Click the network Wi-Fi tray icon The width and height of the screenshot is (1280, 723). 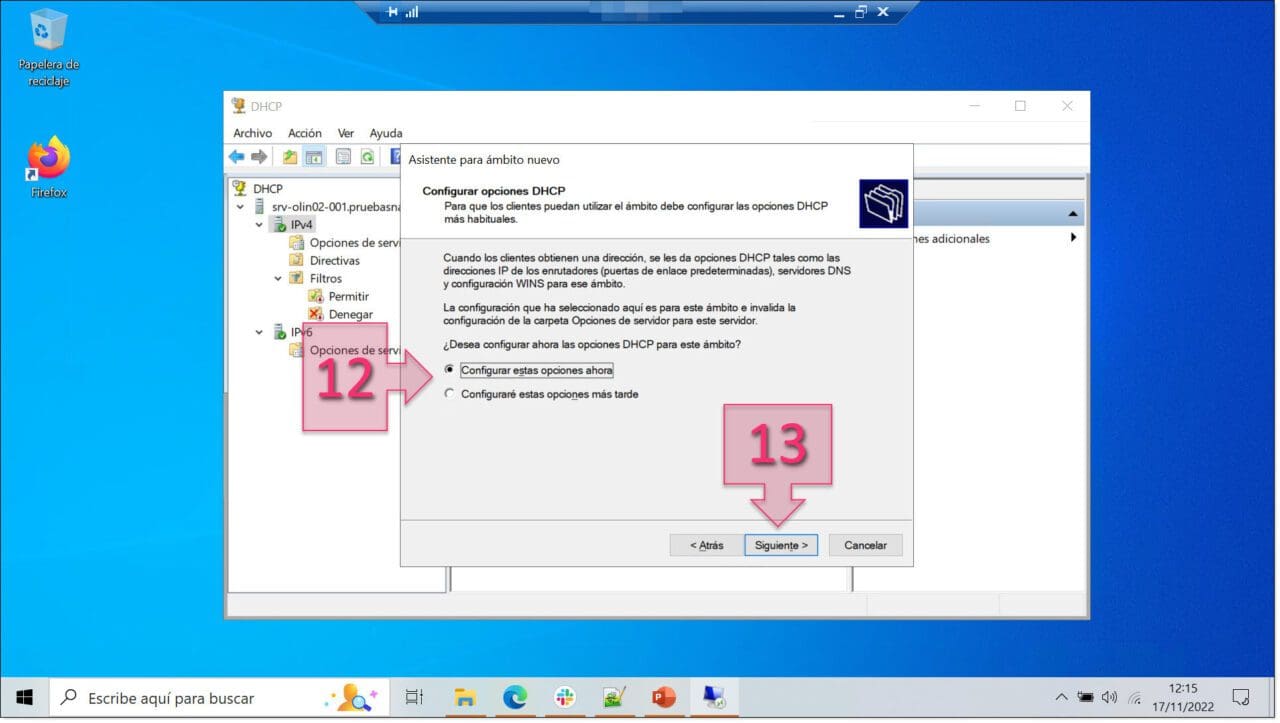coord(1135,697)
